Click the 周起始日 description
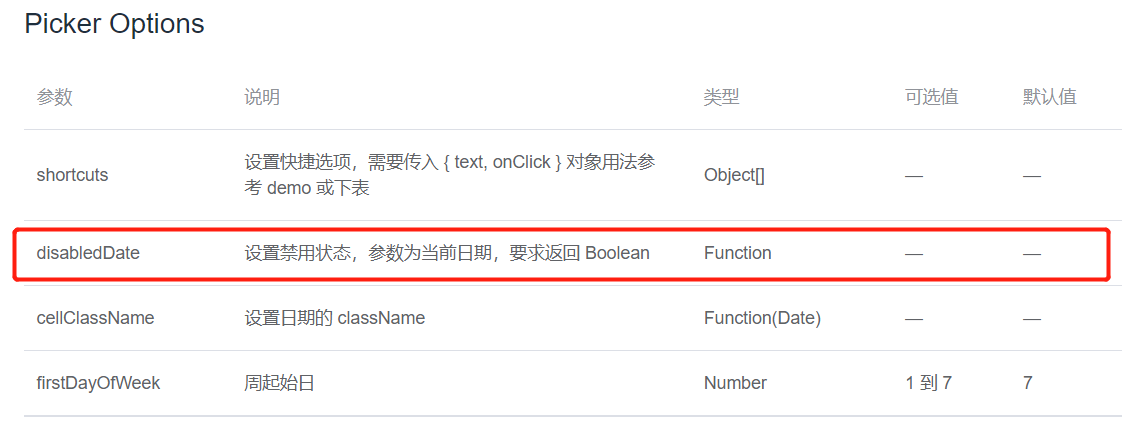 coord(280,383)
